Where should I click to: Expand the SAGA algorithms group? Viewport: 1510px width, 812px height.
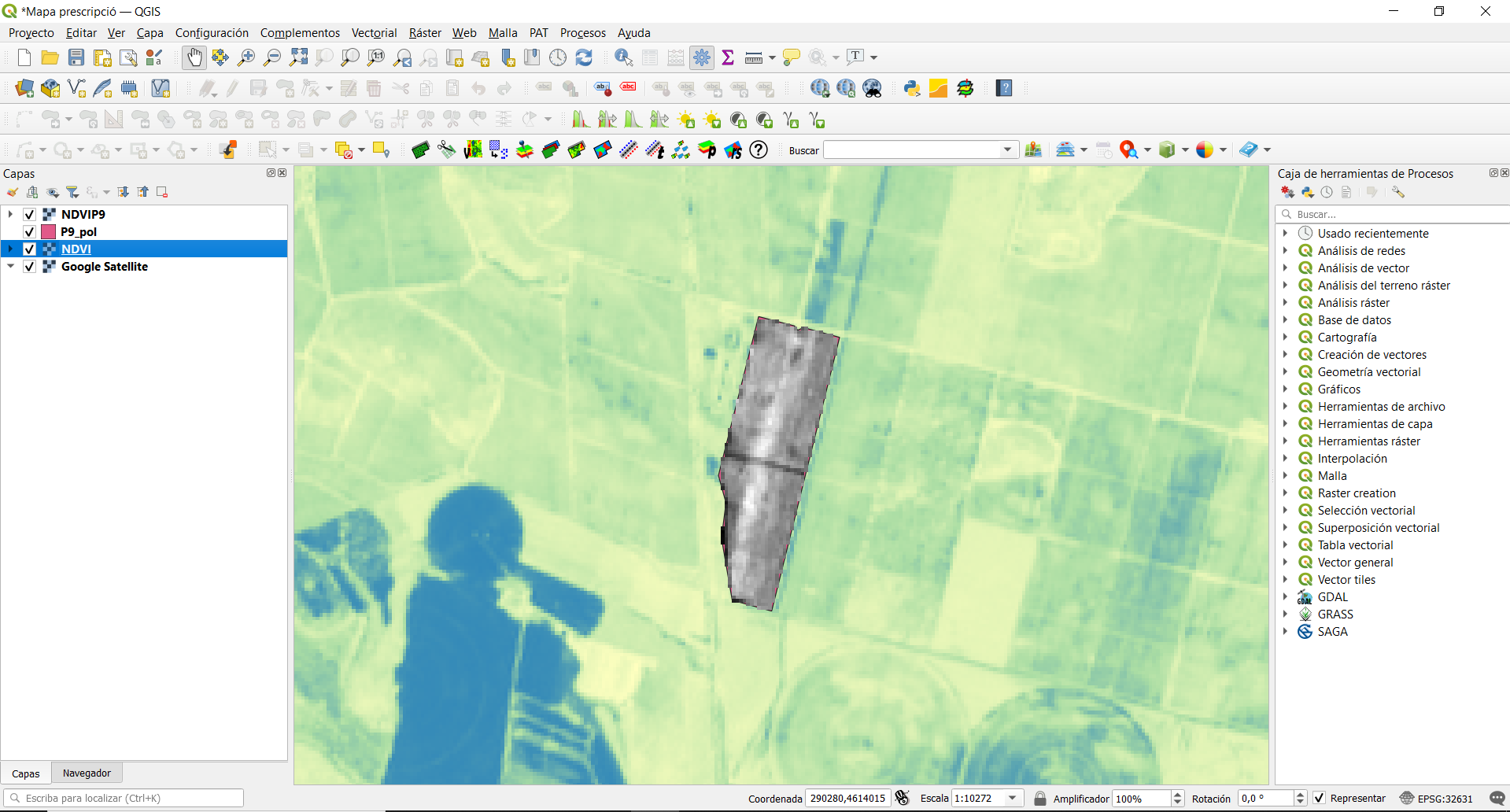click(x=1285, y=631)
